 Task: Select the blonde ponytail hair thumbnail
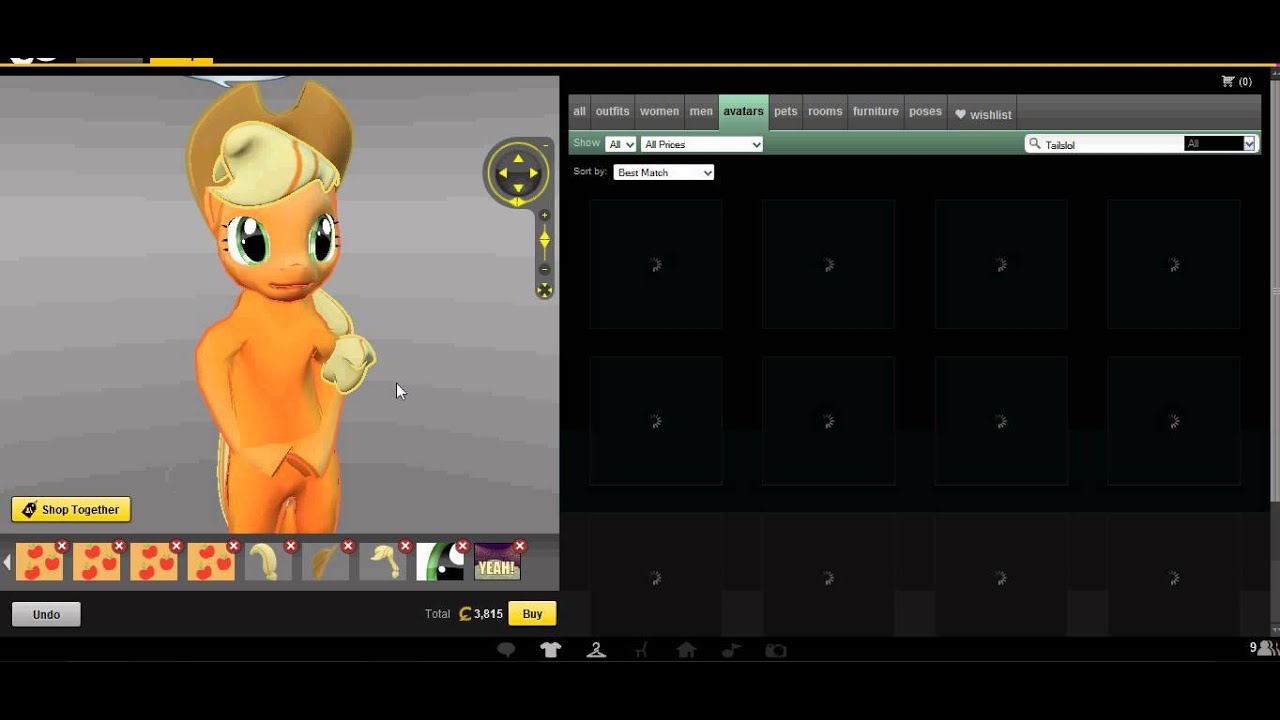point(382,563)
